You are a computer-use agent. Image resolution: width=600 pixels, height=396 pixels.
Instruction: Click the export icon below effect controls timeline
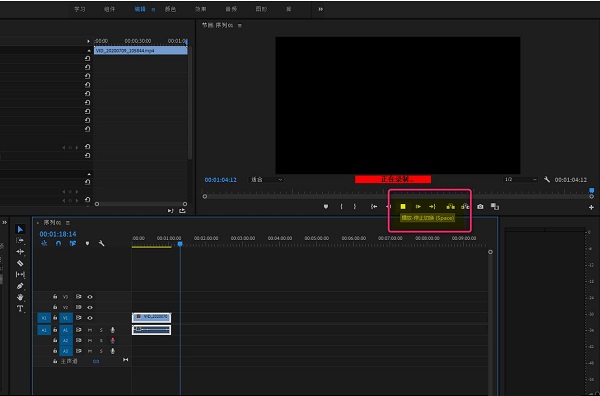coord(182,210)
